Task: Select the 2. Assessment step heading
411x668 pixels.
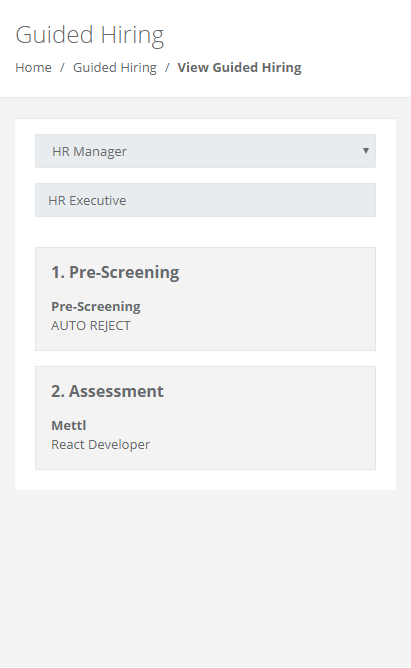Action: (107, 391)
